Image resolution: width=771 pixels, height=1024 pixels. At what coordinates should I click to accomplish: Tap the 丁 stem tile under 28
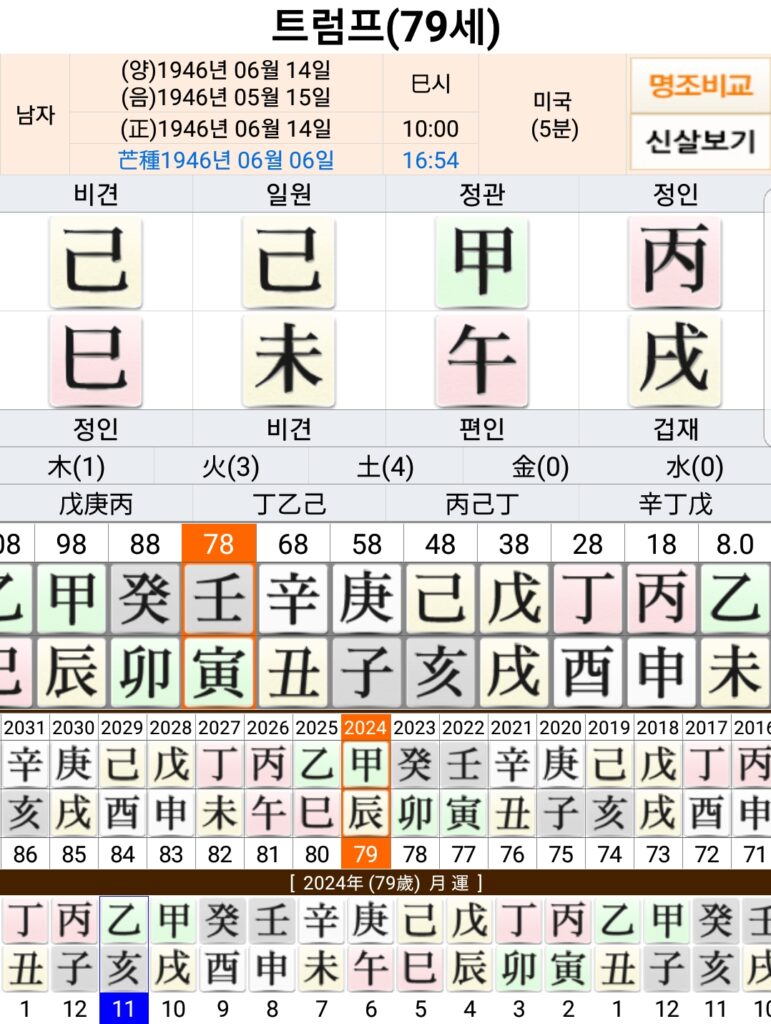tap(588, 599)
